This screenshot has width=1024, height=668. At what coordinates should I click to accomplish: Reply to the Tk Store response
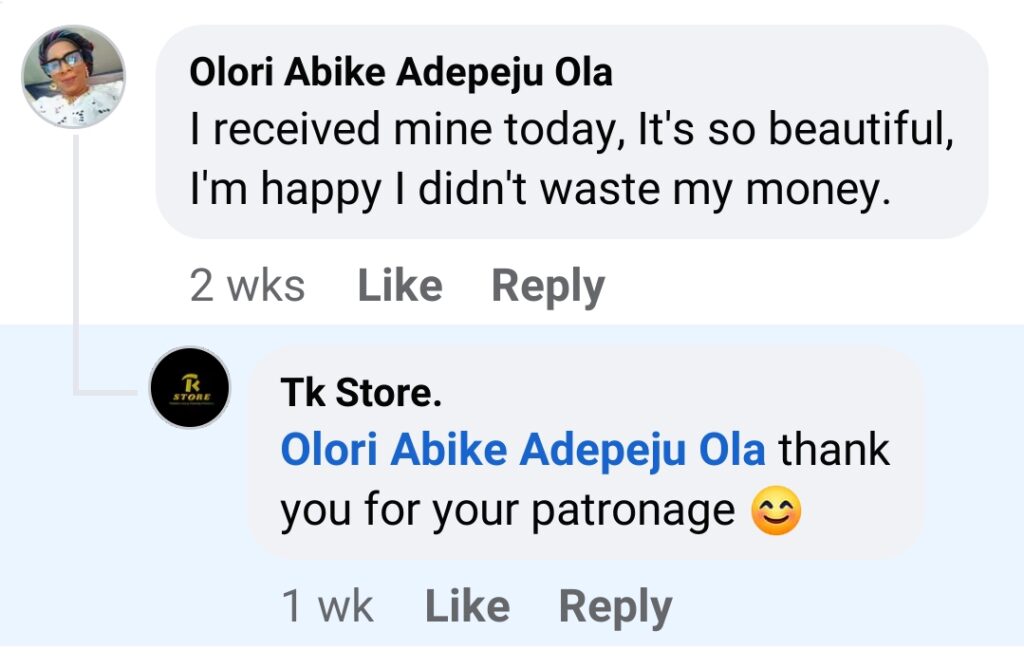[615, 607]
